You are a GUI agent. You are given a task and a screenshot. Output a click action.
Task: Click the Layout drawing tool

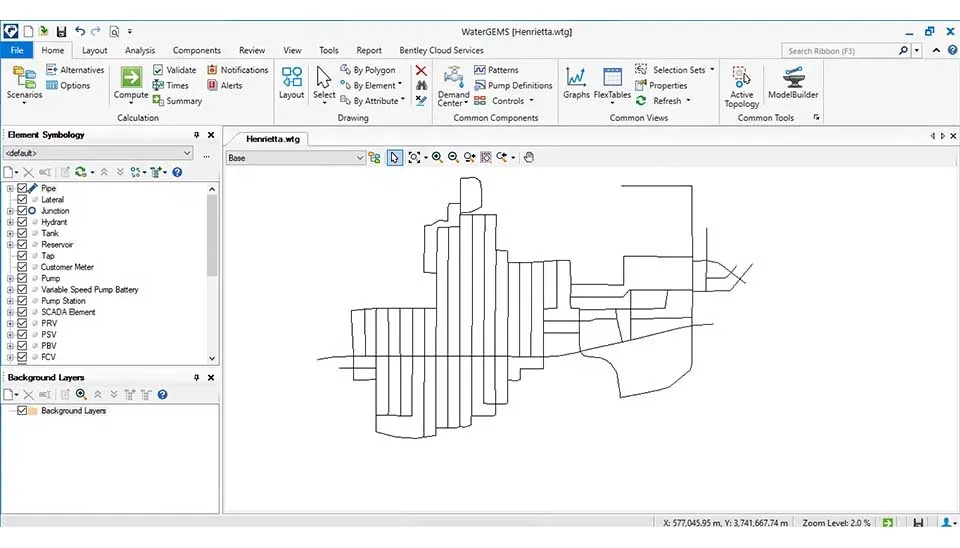click(x=291, y=83)
